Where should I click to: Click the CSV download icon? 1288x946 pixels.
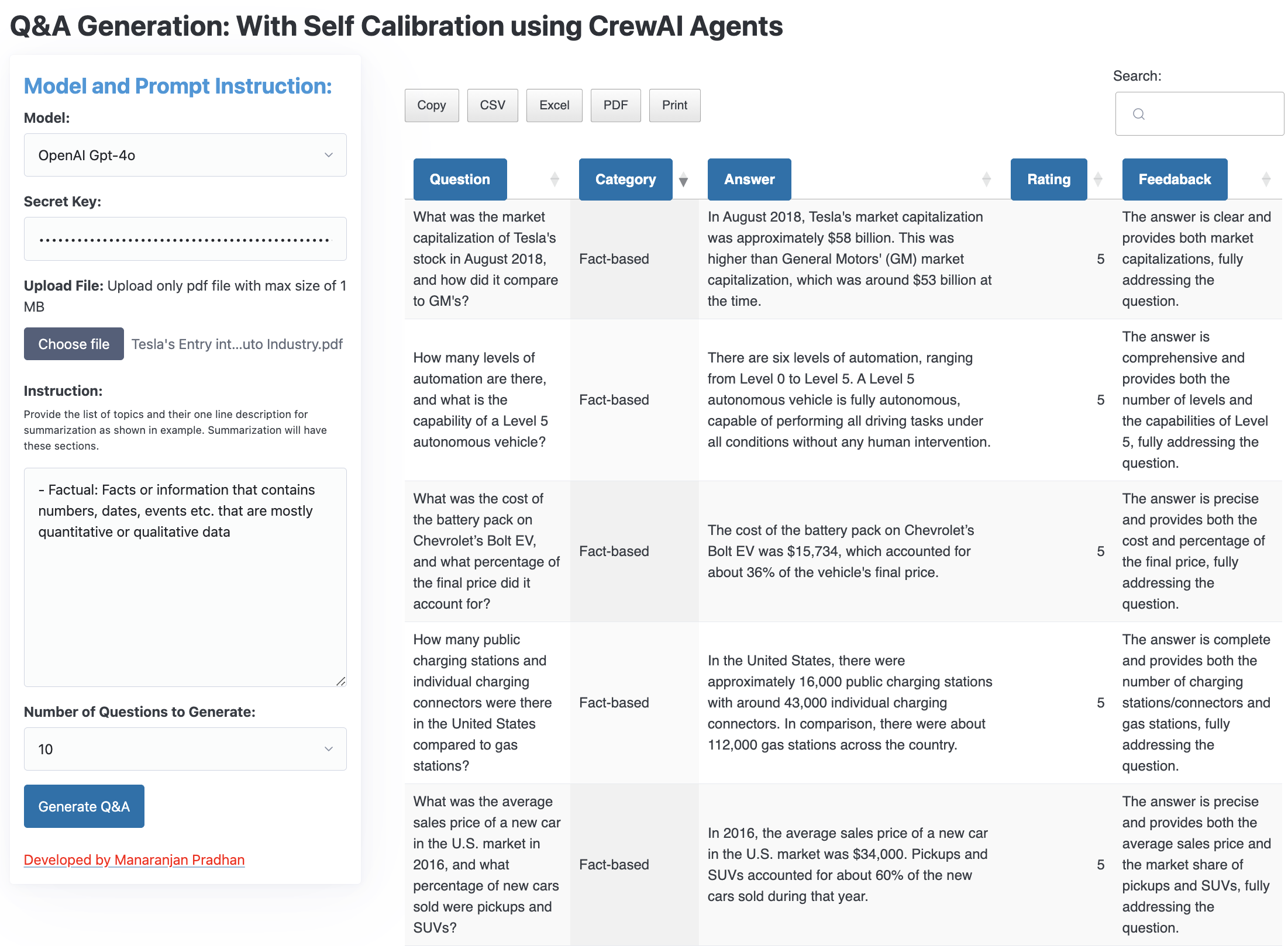tap(493, 105)
